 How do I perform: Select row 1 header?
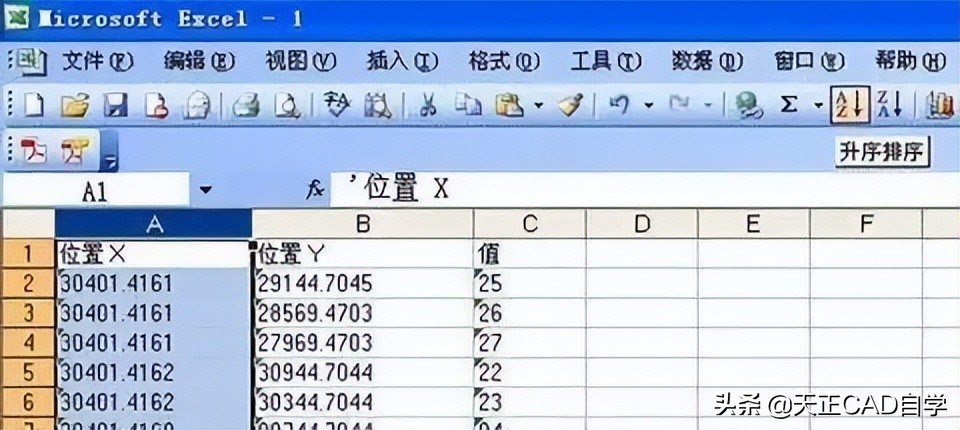(28, 254)
